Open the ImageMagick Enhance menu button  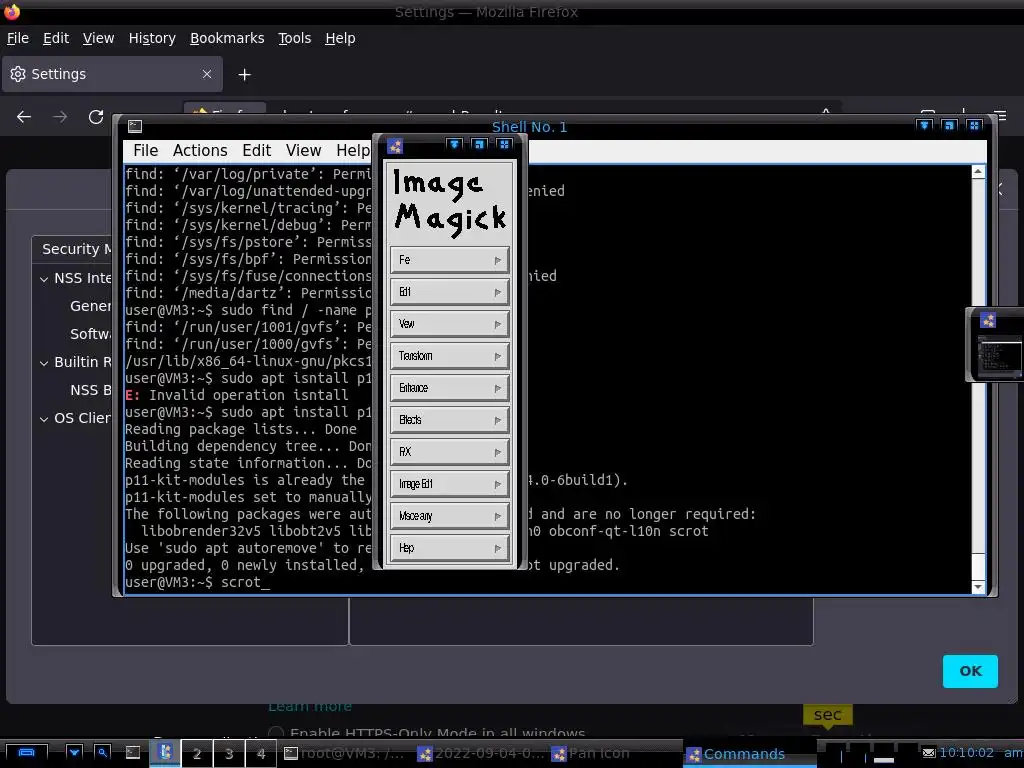pyautogui.click(x=449, y=388)
